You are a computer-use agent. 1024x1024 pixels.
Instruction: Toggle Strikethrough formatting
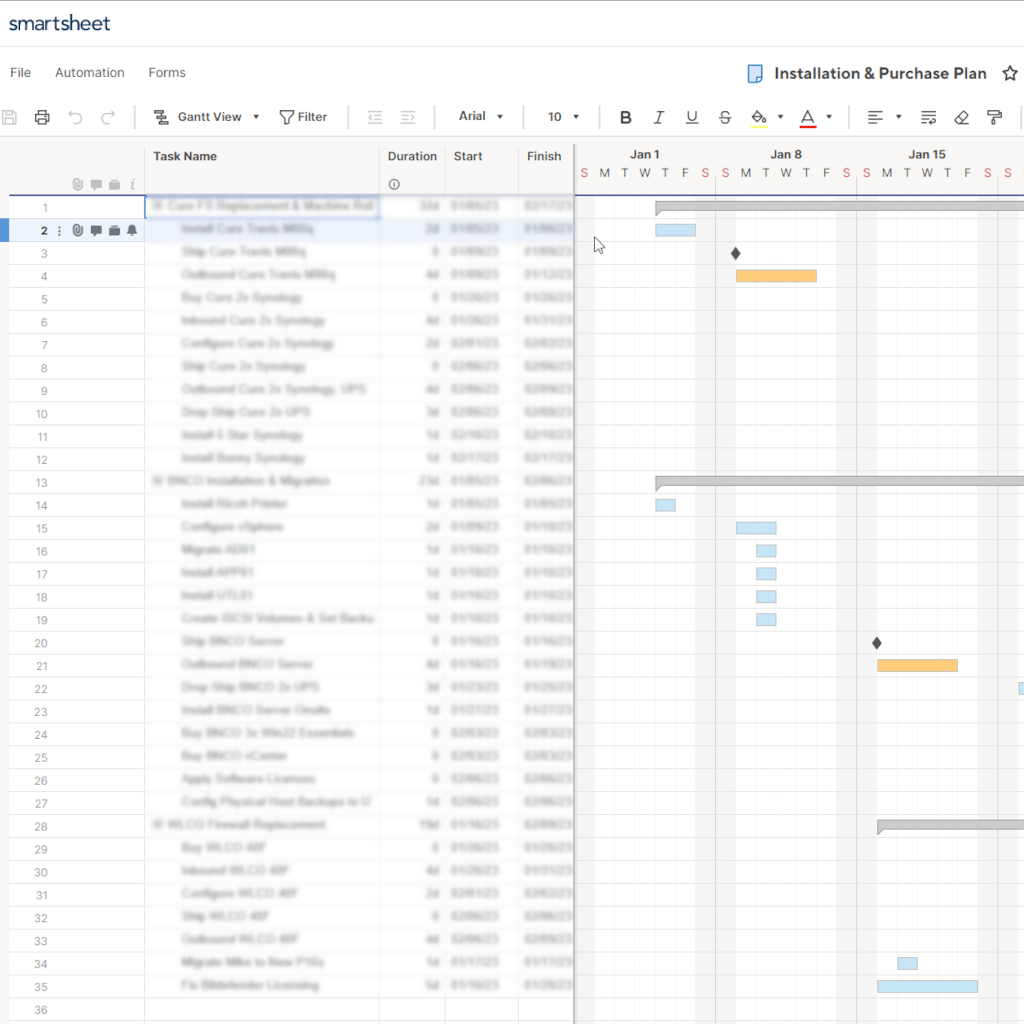[724, 117]
